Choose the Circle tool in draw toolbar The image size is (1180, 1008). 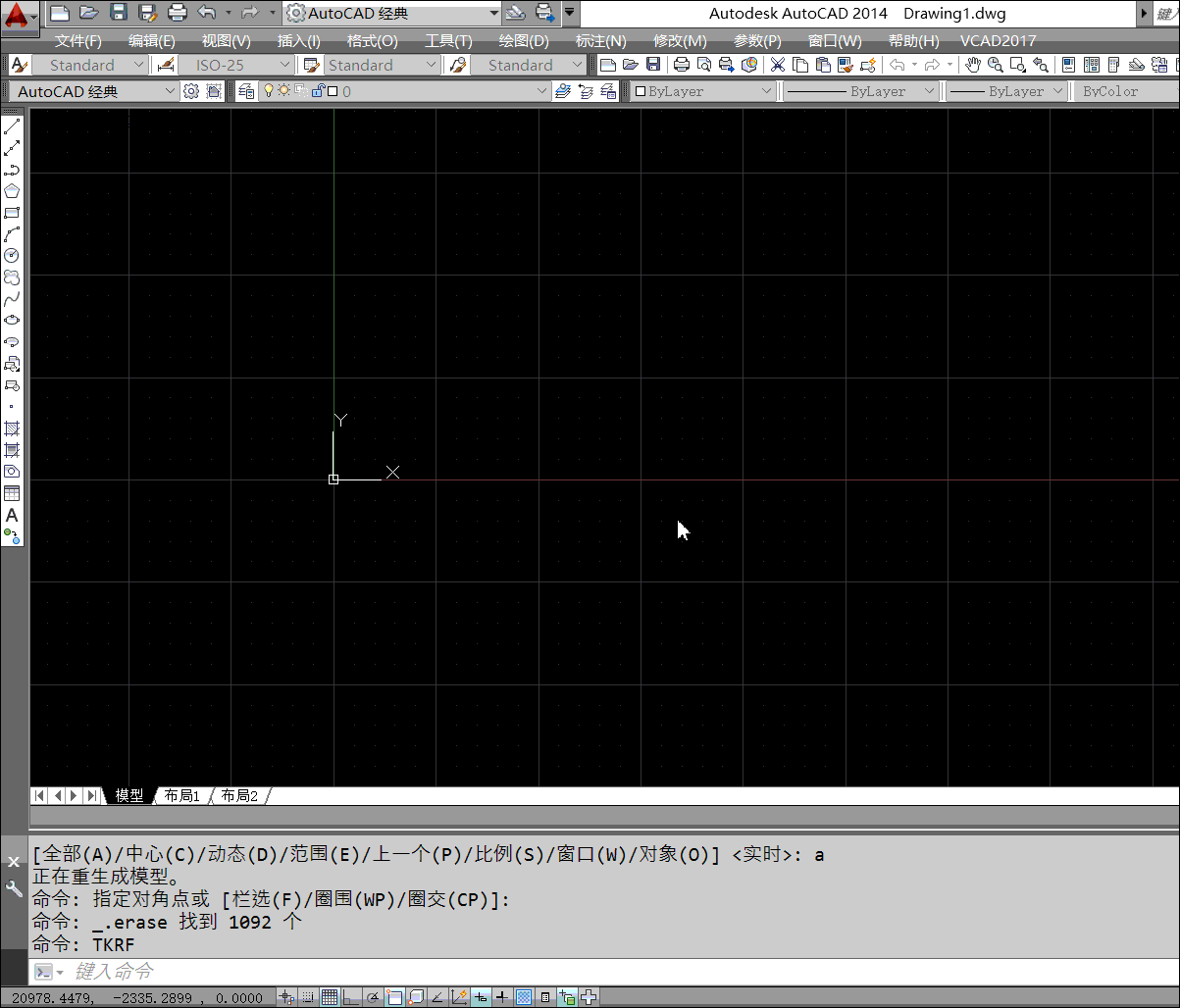pyautogui.click(x=12, y=255)
